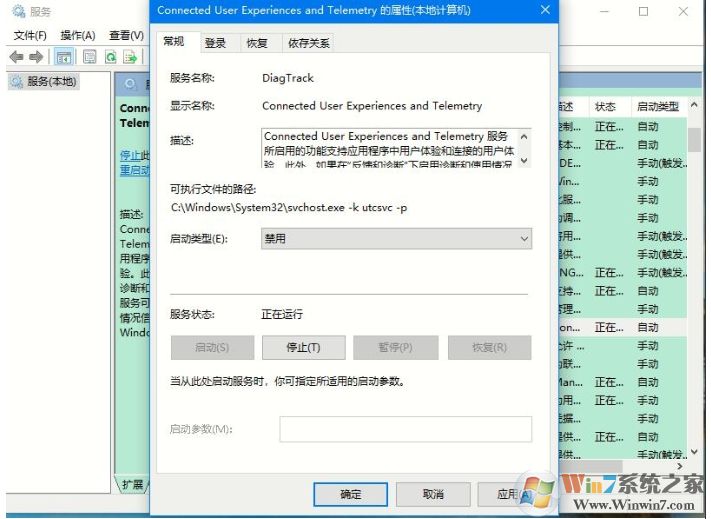Screen dimensions: 711x519
Task: Click the 停止 link in Services description pane
Action: (130, 155)
